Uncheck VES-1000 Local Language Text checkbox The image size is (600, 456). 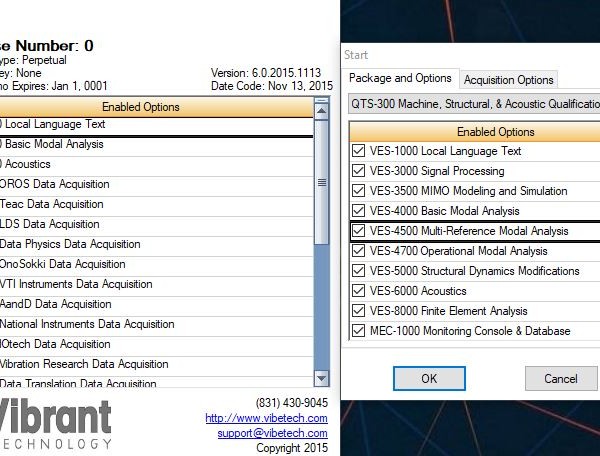[359, 151]
